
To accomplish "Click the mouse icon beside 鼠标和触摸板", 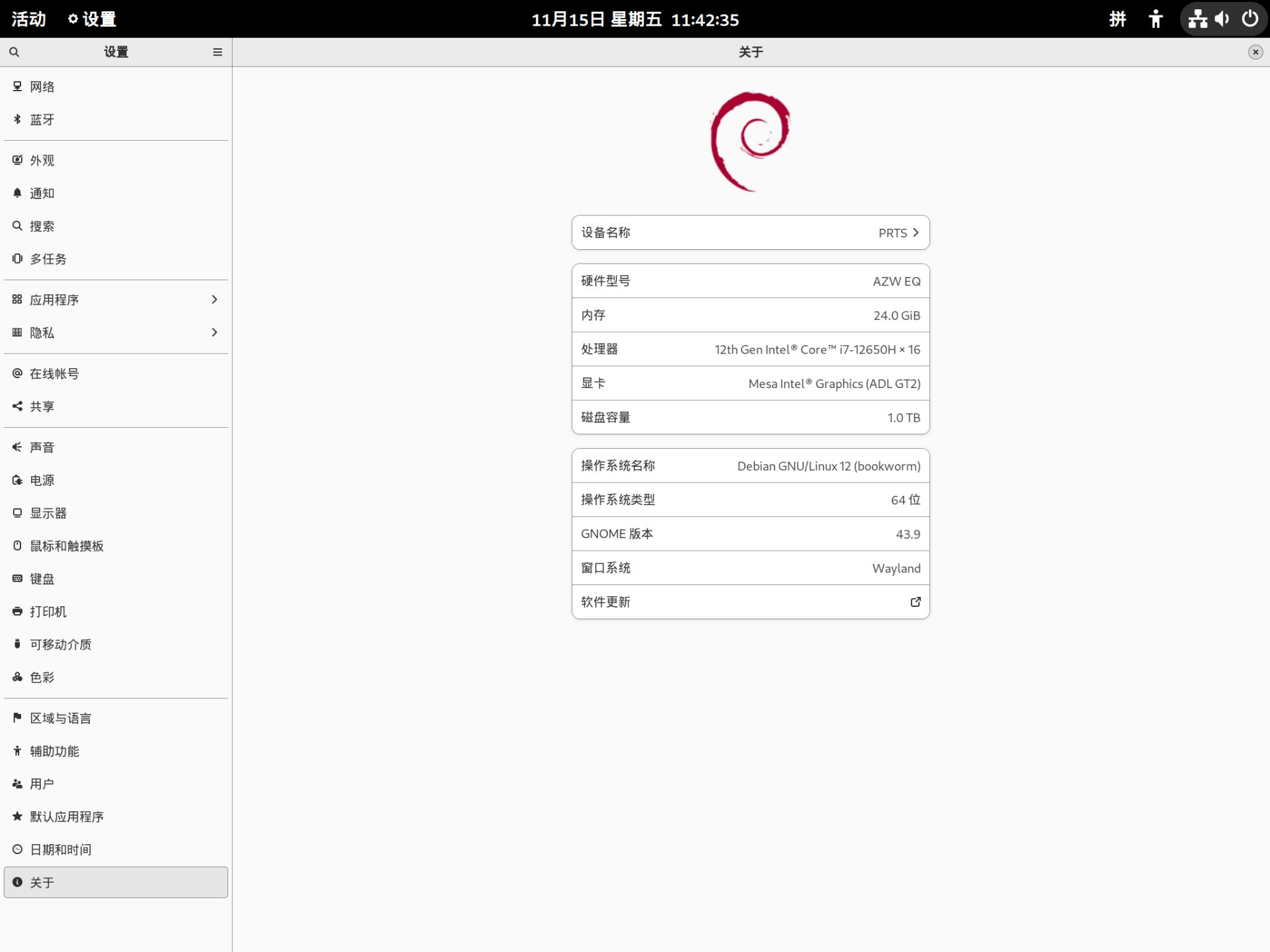I will click(17, 545).
